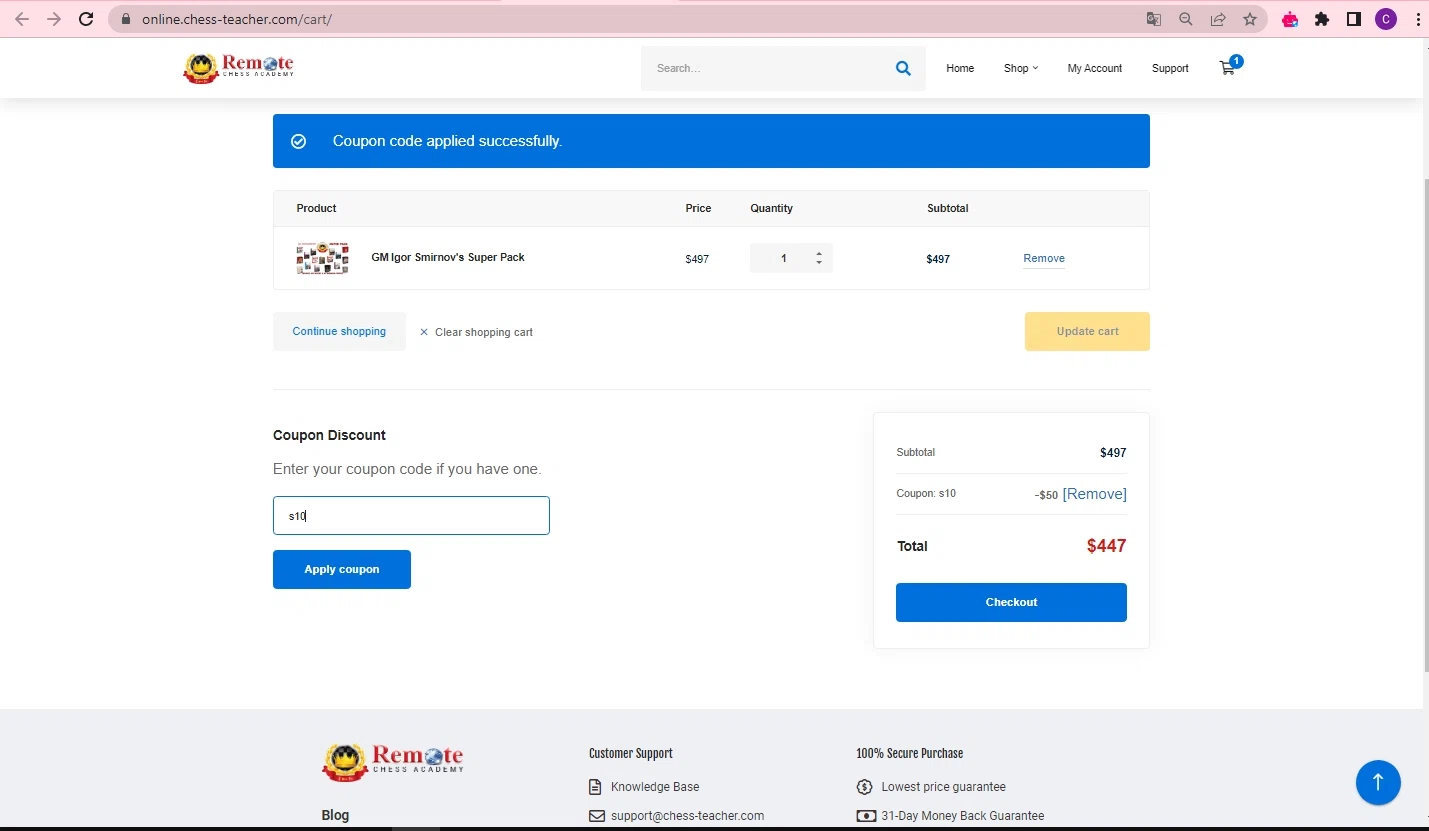Click the share page icon
The height and width of the screenshot is (831, 1429).
[x=1218, y=19]
